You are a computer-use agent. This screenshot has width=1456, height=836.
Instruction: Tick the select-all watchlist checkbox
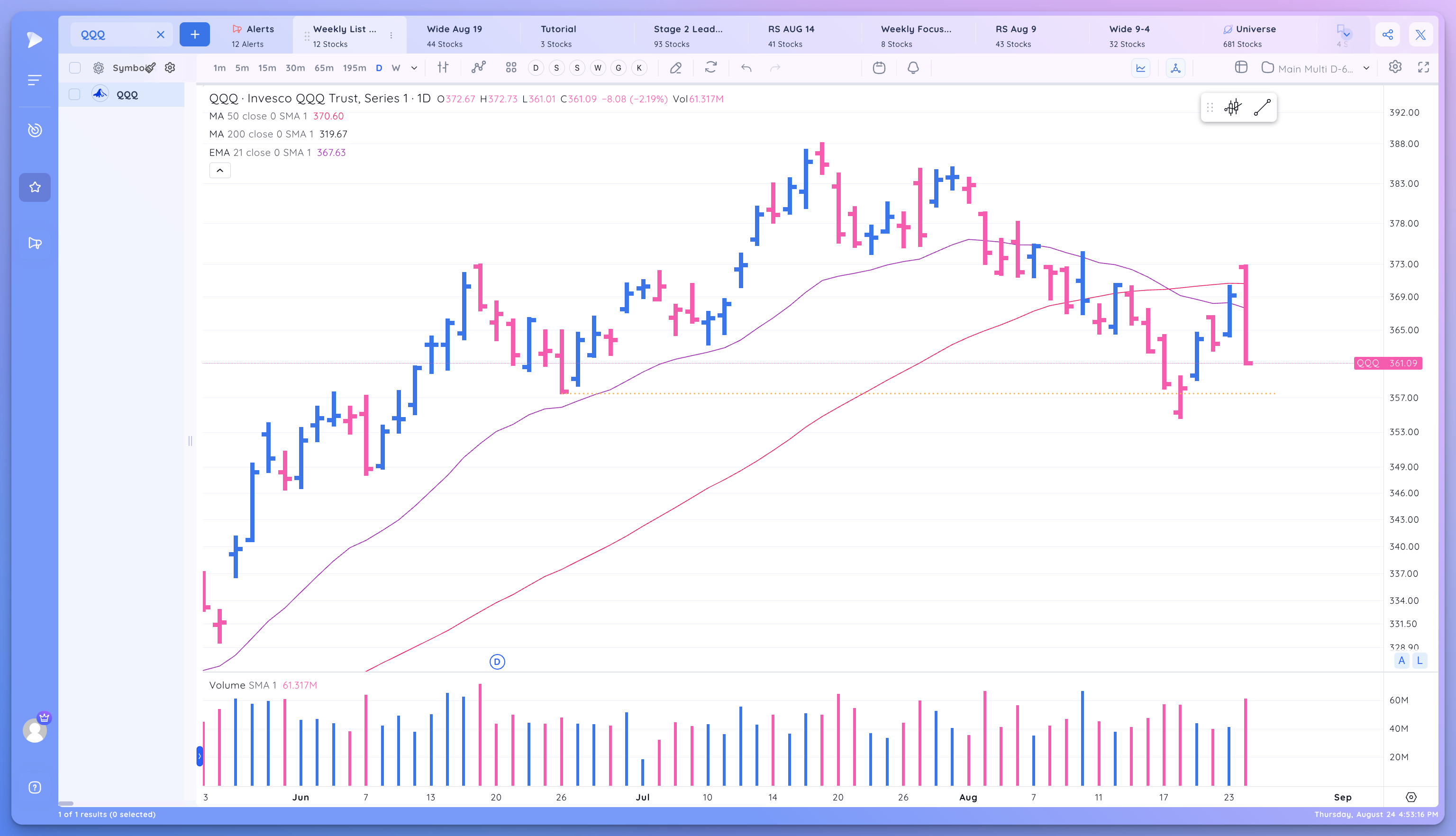pos(74,68)
